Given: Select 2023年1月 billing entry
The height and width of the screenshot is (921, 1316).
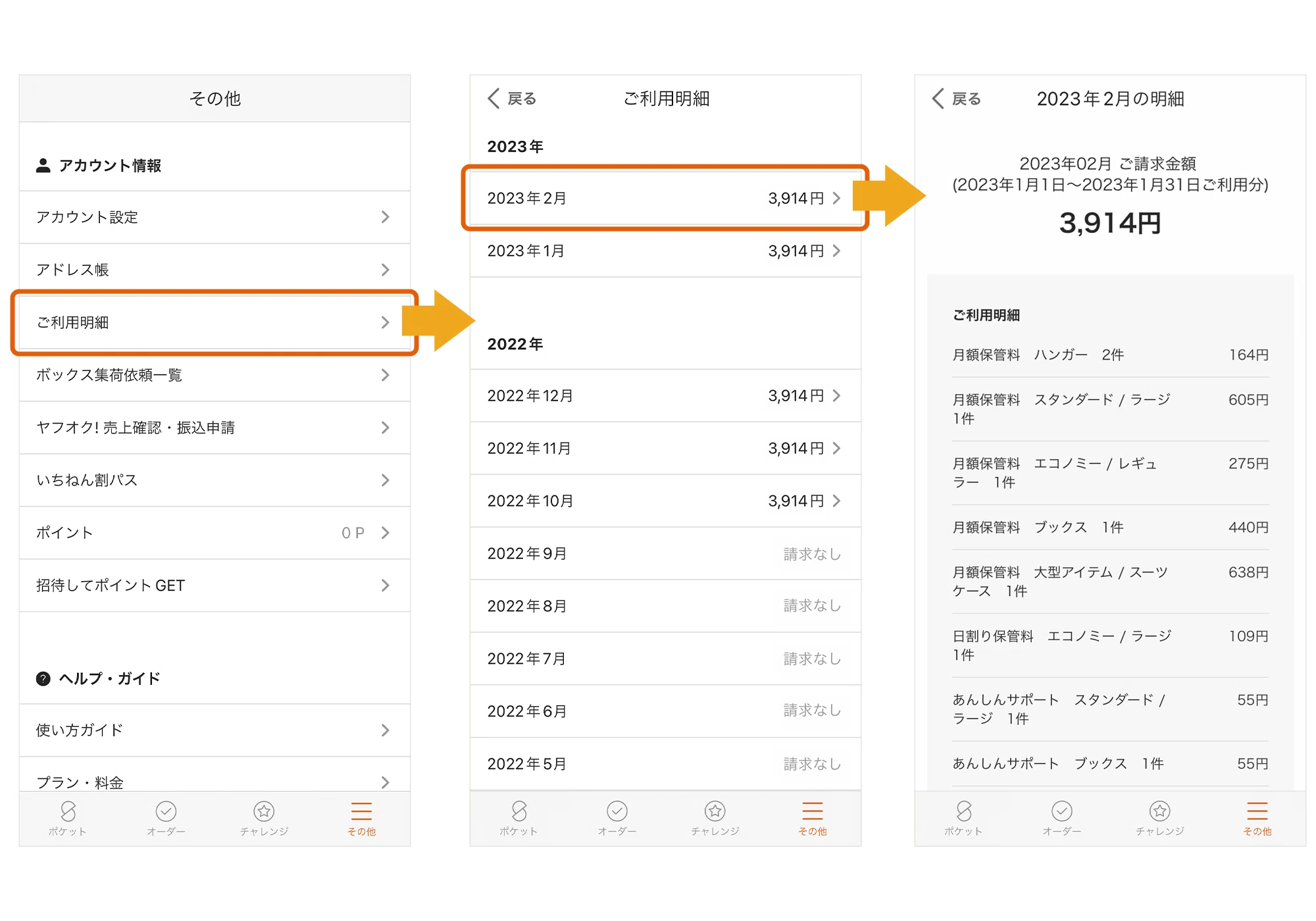Looking at the screenshot, I should 665,251.
